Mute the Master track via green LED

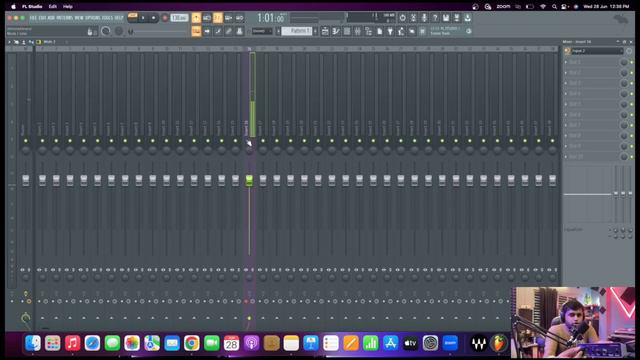coord(26,141)
